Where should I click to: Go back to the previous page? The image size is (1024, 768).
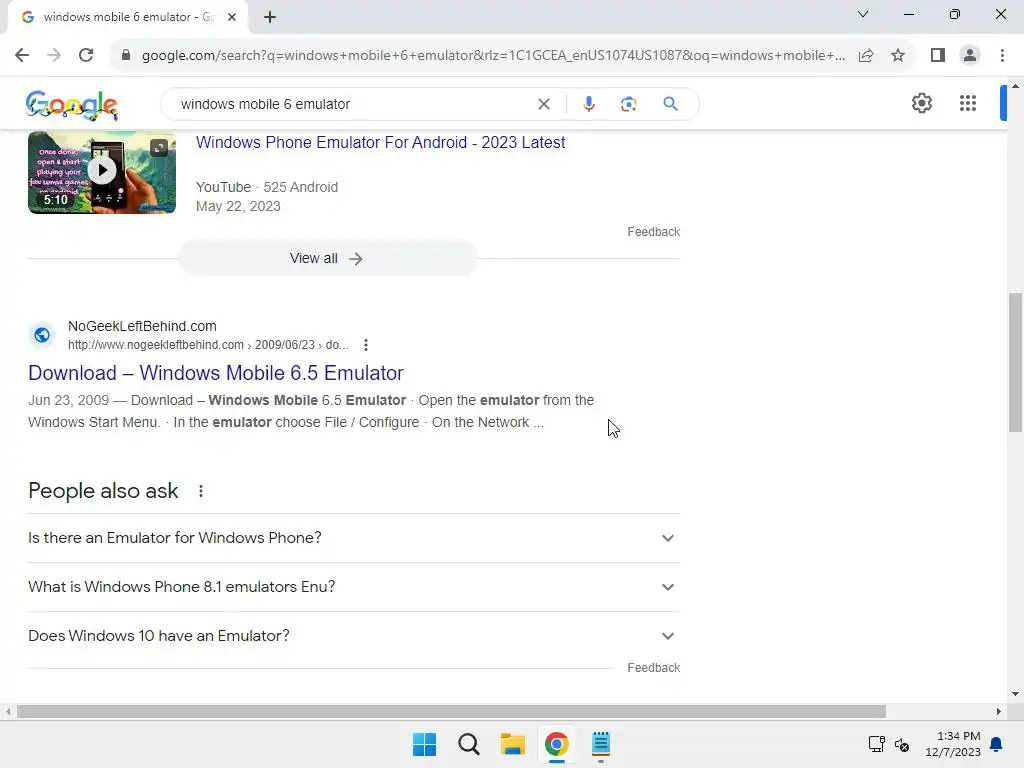(x=22, y=55)
